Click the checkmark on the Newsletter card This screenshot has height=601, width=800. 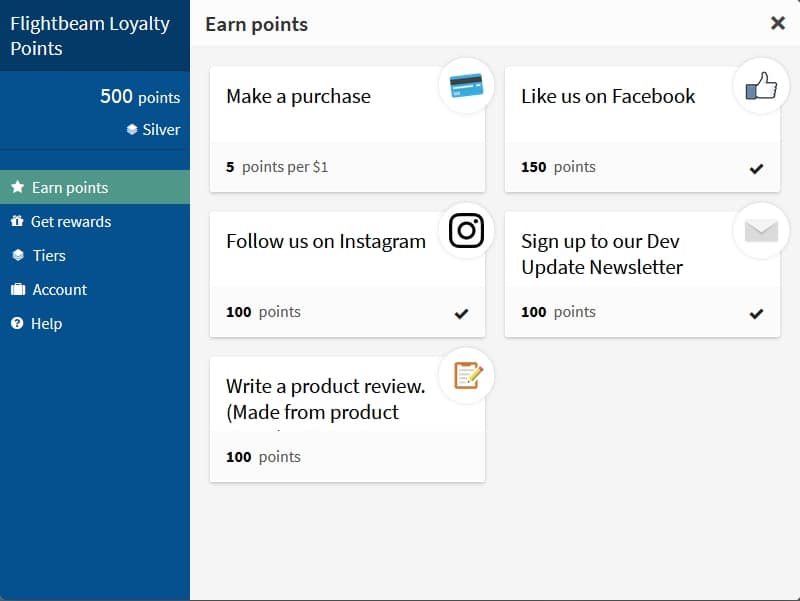[756, 313]
